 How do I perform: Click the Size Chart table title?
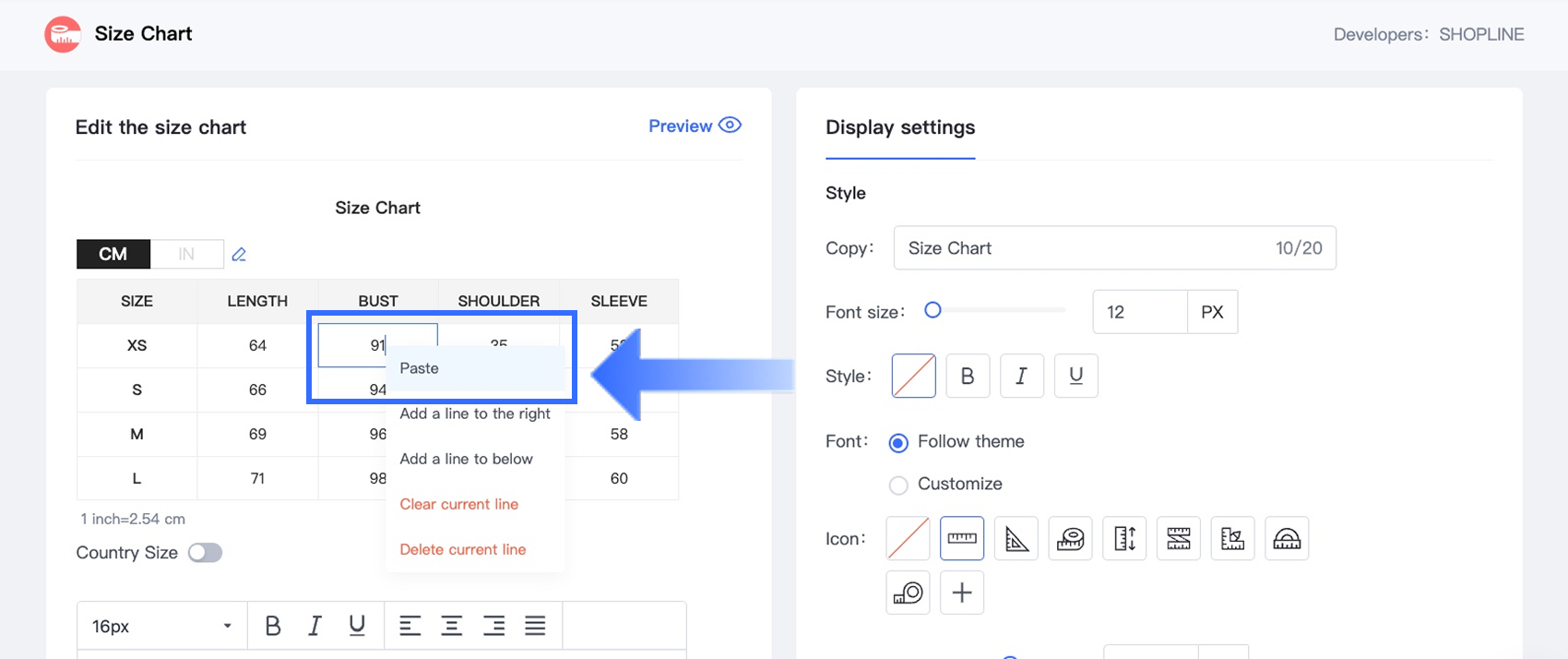377,208
